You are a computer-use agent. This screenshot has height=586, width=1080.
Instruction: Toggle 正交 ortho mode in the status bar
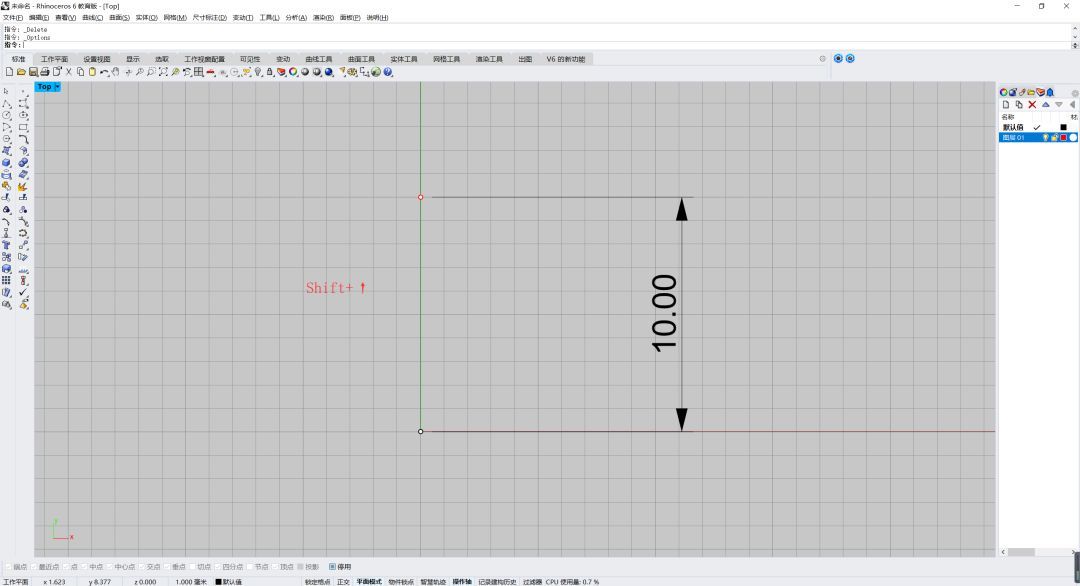pos(343,582)
